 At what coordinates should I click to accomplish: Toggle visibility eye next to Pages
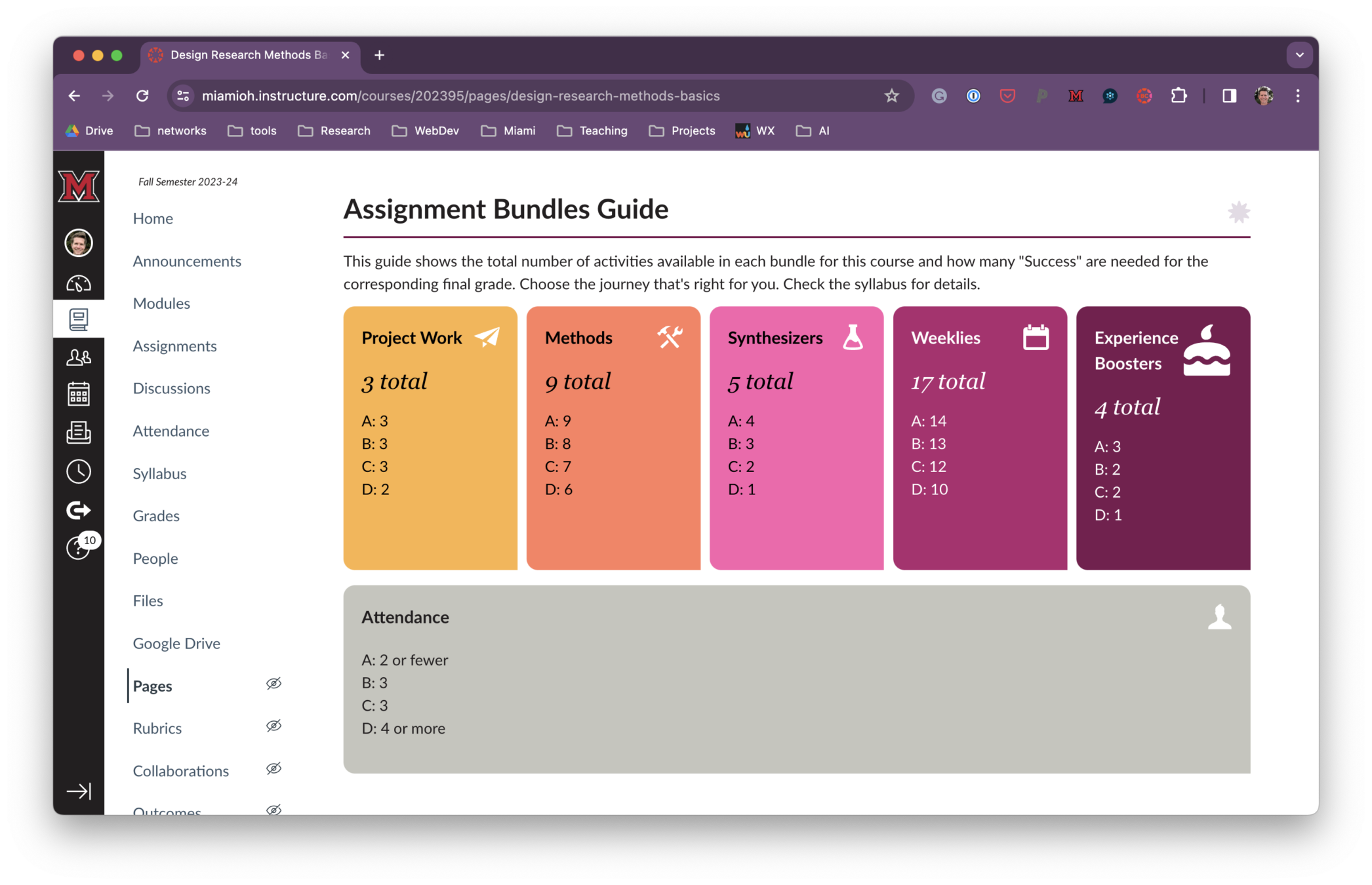(273, 684)
